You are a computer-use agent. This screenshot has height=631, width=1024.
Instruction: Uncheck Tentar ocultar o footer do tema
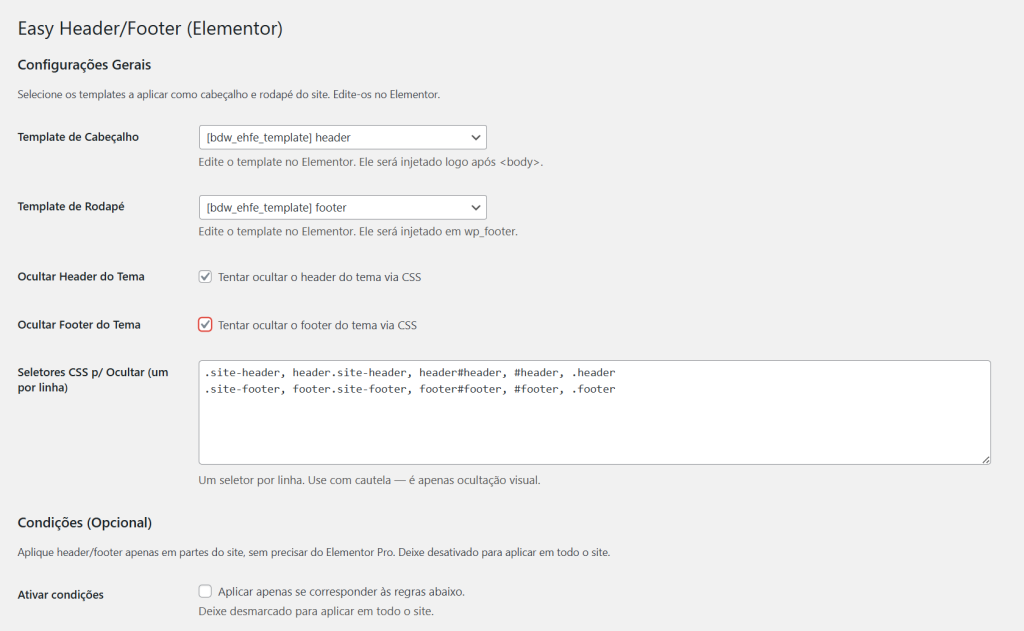click(x=205, y=325)
